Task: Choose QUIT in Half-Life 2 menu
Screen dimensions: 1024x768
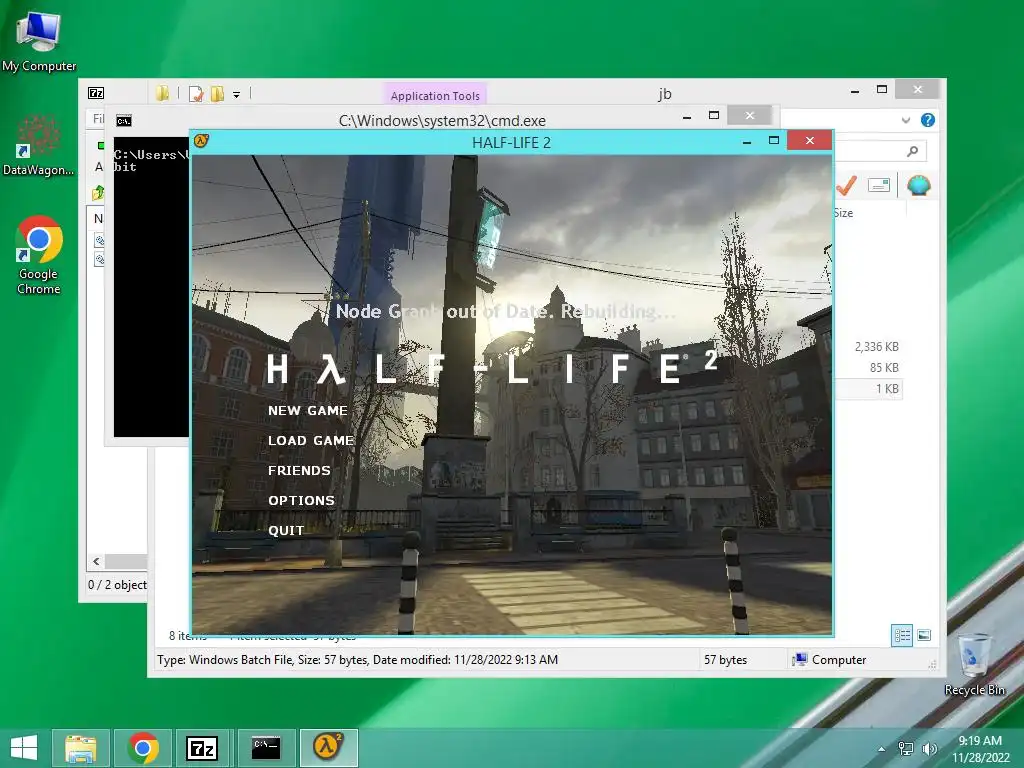Action: point(286,531)
